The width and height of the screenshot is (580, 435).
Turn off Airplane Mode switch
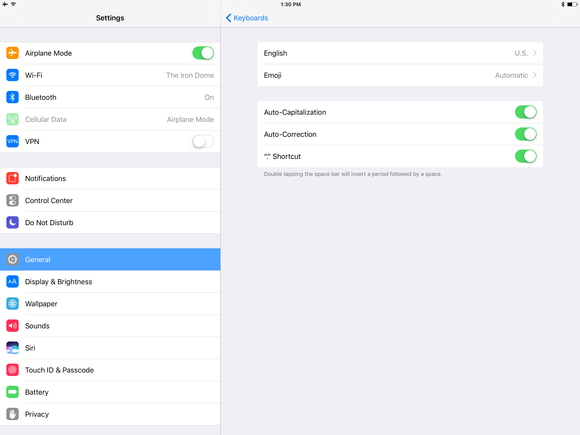(x=203, y=53)
